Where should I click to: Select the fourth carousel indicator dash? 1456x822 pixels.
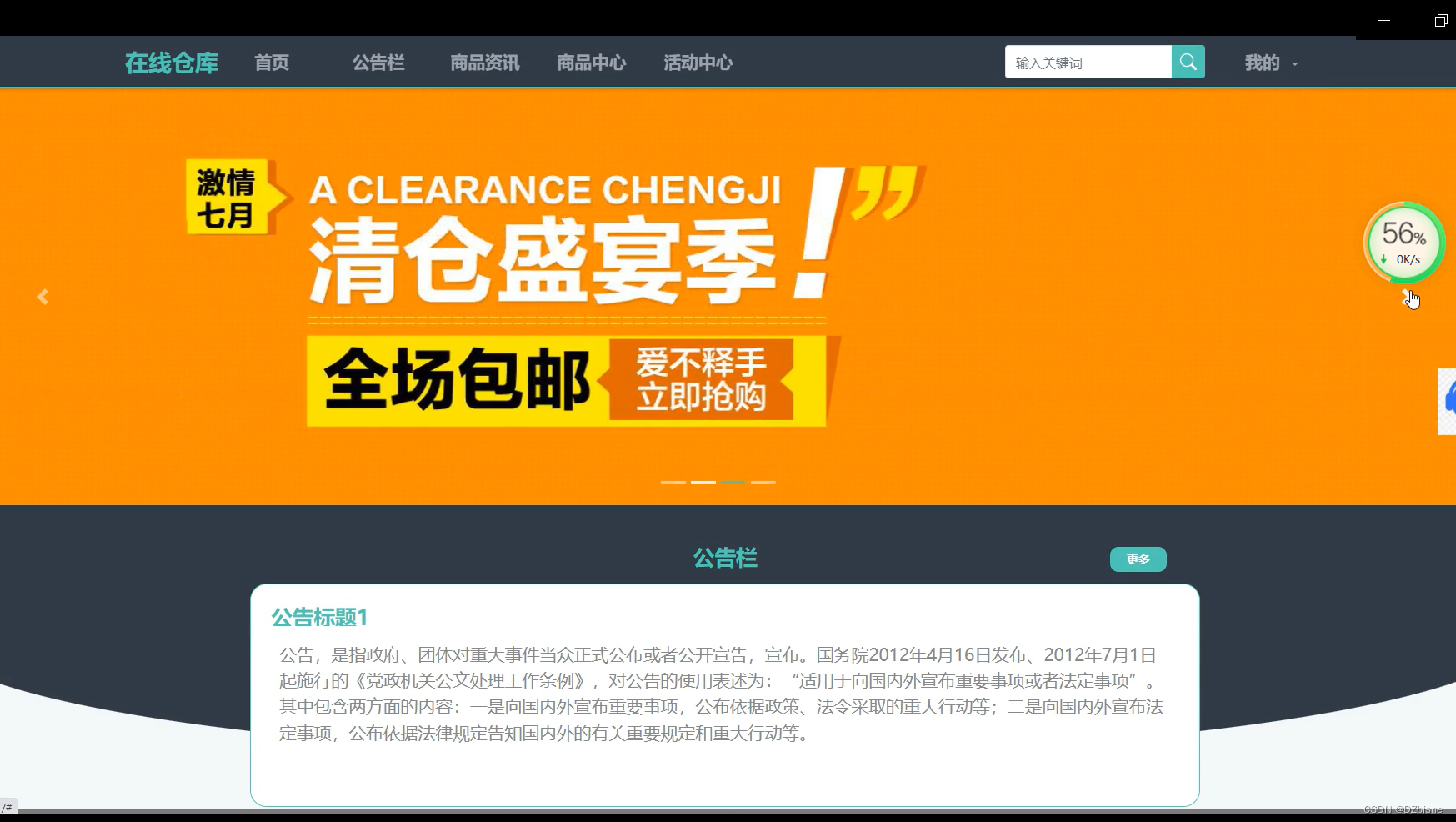point(763,482)
